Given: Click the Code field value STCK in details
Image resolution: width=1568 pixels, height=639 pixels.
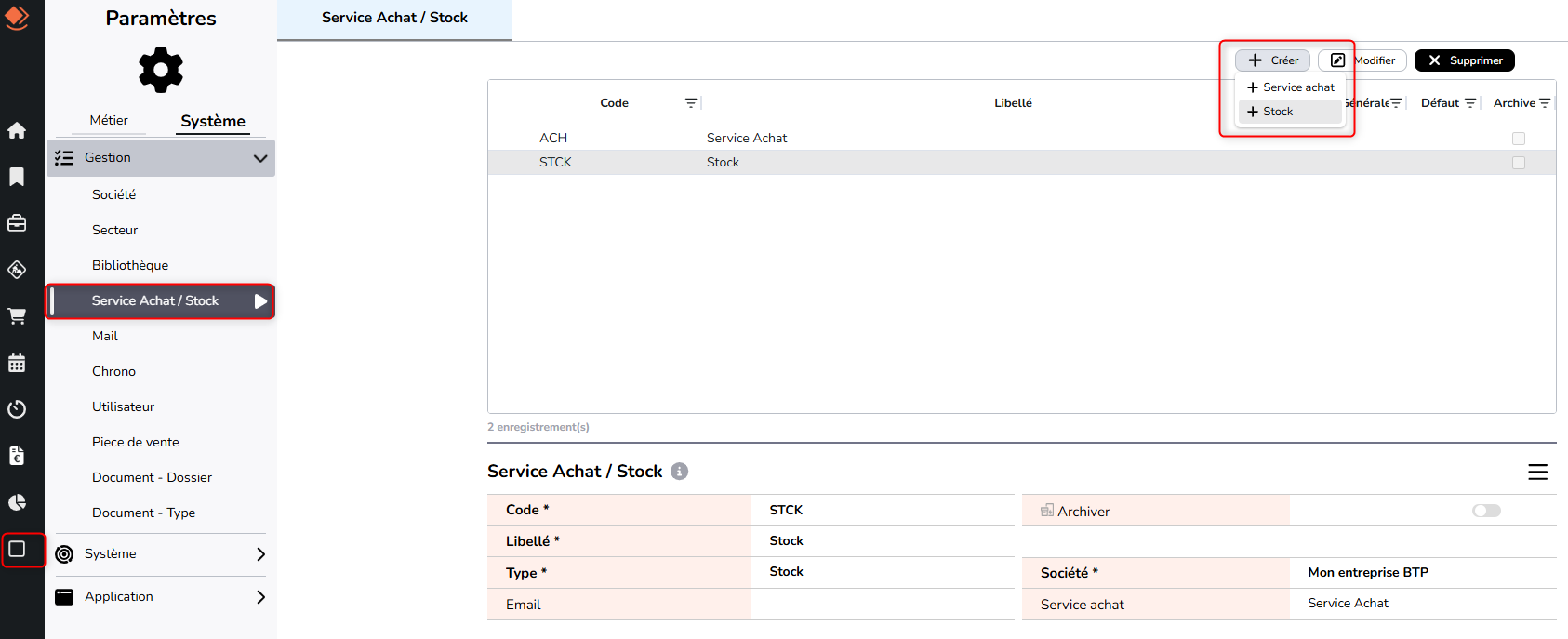Looking at the screenshot, I should (x=786, y=510).
